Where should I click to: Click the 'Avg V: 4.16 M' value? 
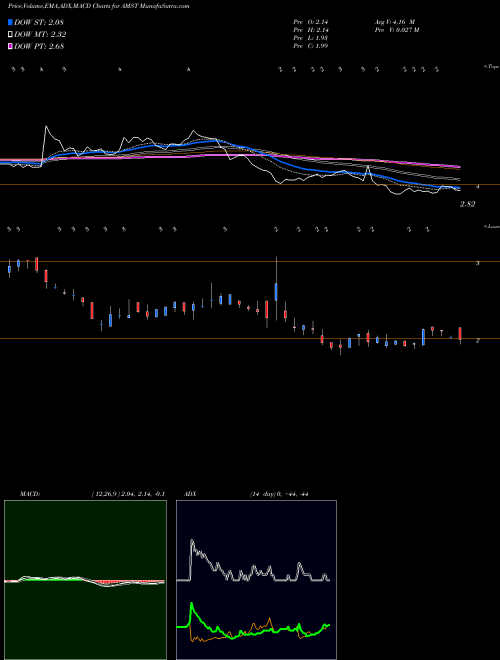pos(396,22)
